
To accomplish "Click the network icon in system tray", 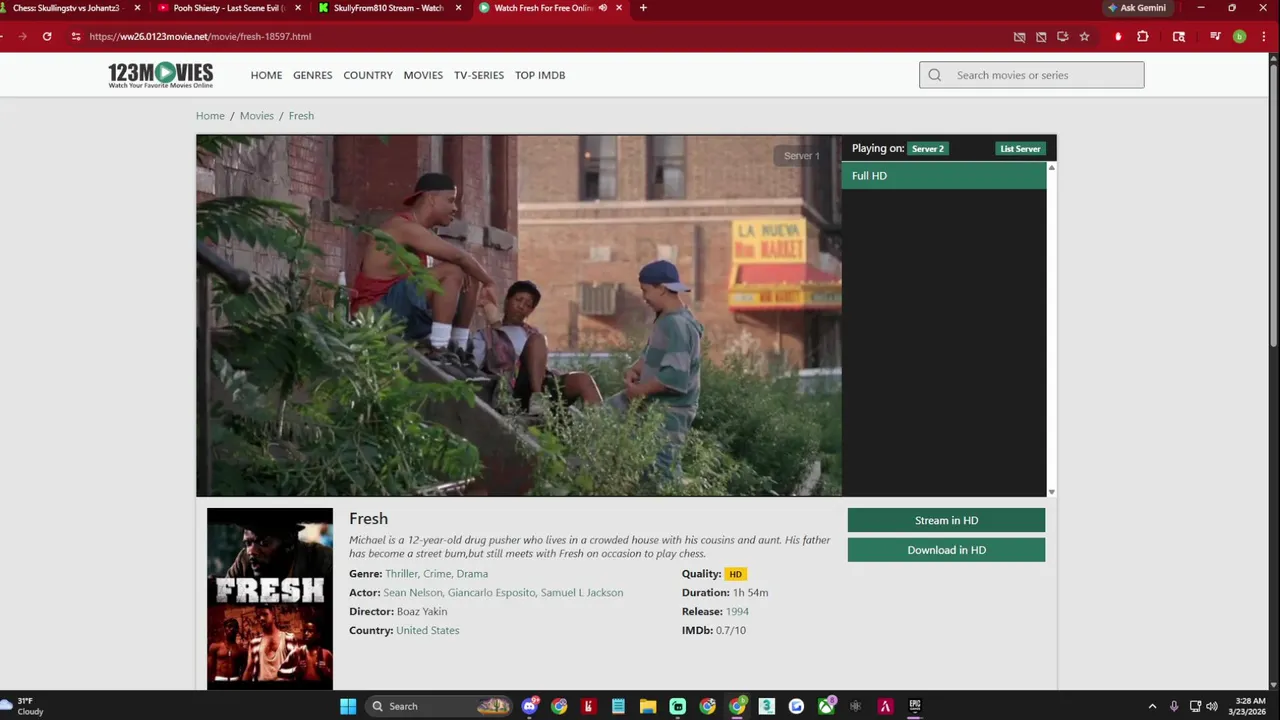I will coord(1195,706).
